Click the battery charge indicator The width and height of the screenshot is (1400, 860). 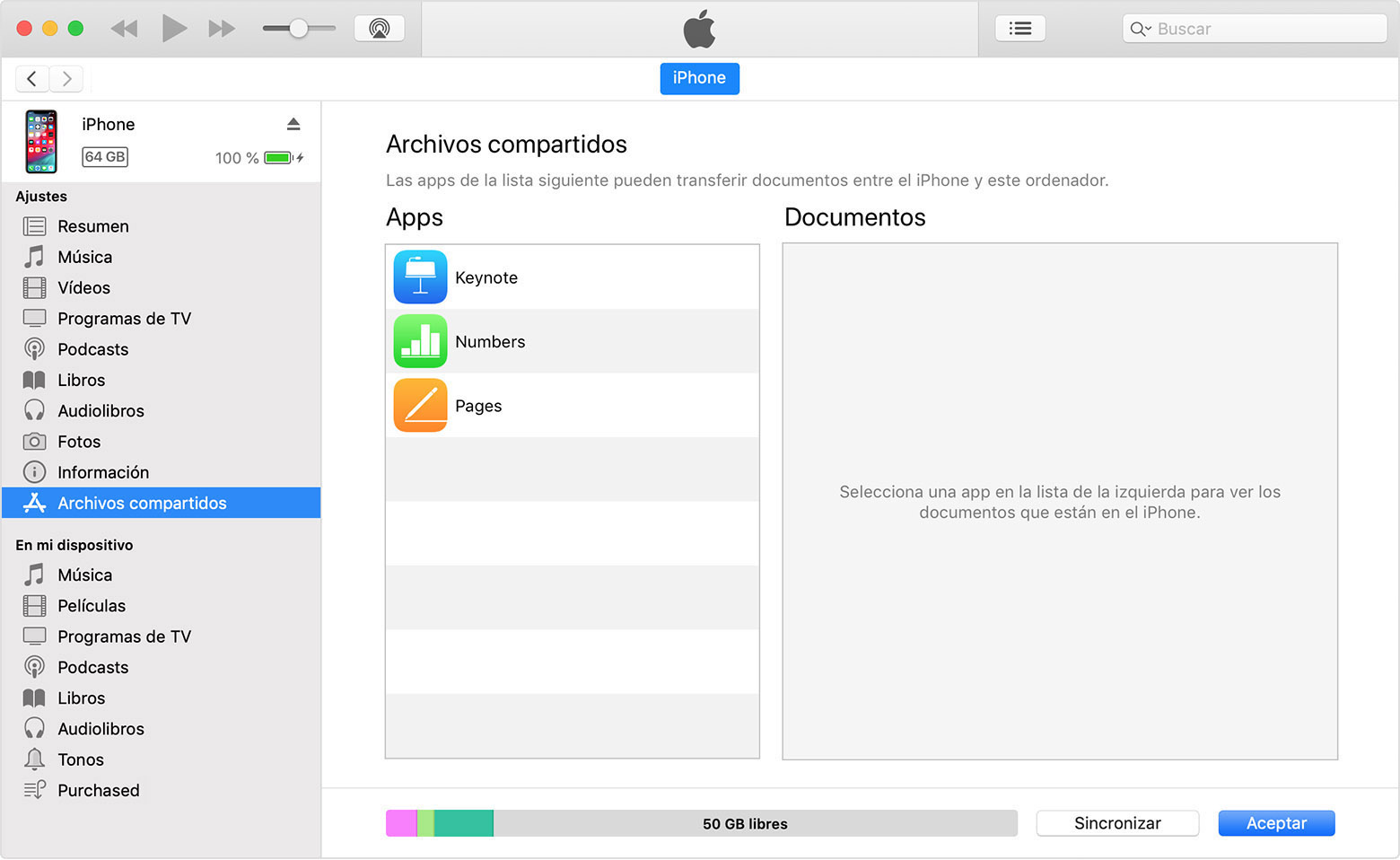[284, 158]
